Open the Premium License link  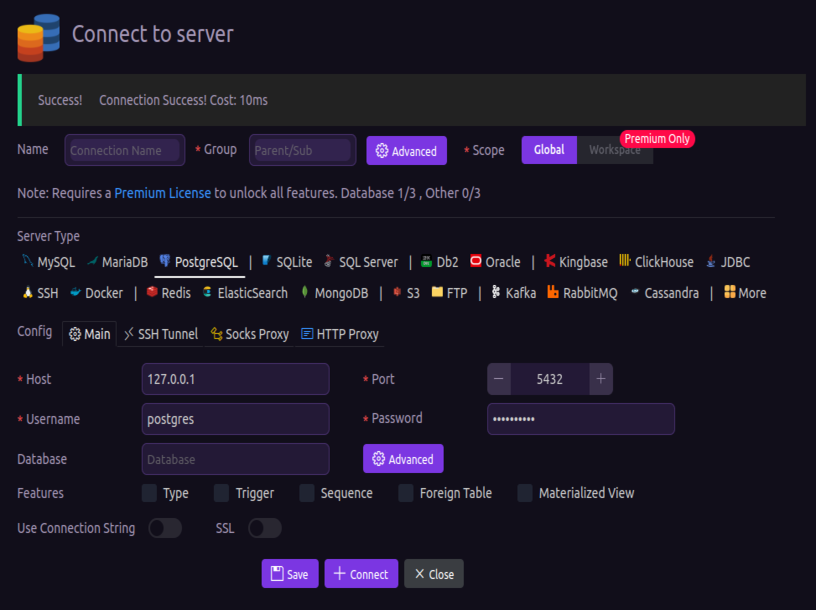(x=162, y=193)
